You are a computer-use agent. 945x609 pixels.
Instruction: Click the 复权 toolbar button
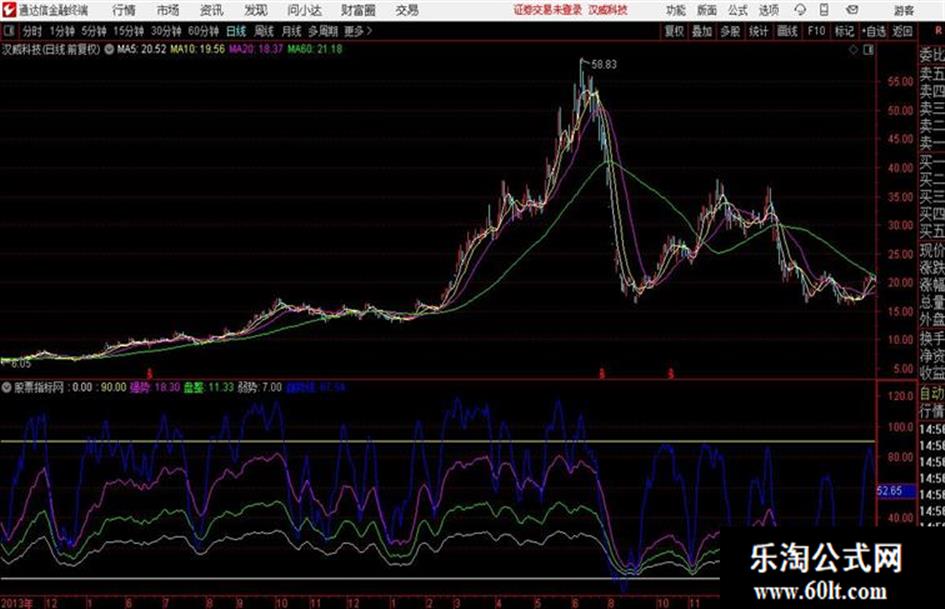point(674,31)
